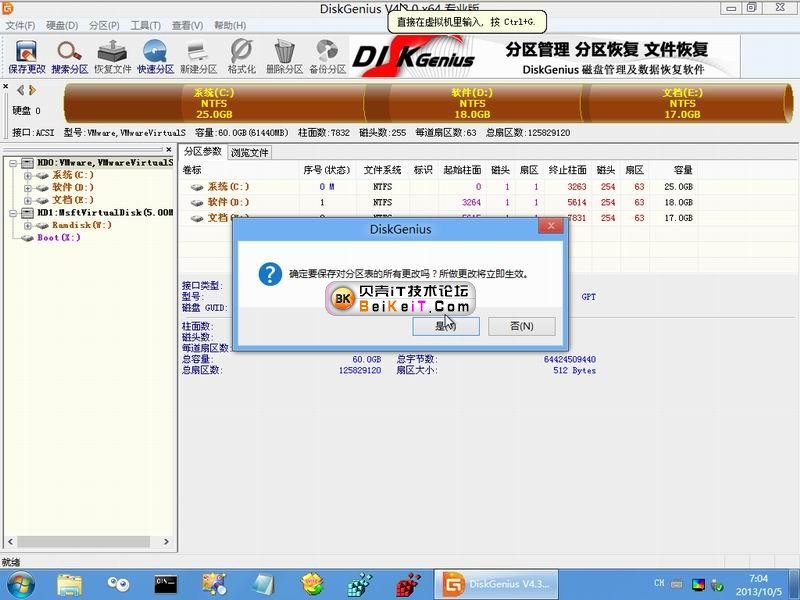Image resolution: width=800 pixels, height=600 pixels.
Task: Open the 分区(P) menu
Action: coord(104,26)
